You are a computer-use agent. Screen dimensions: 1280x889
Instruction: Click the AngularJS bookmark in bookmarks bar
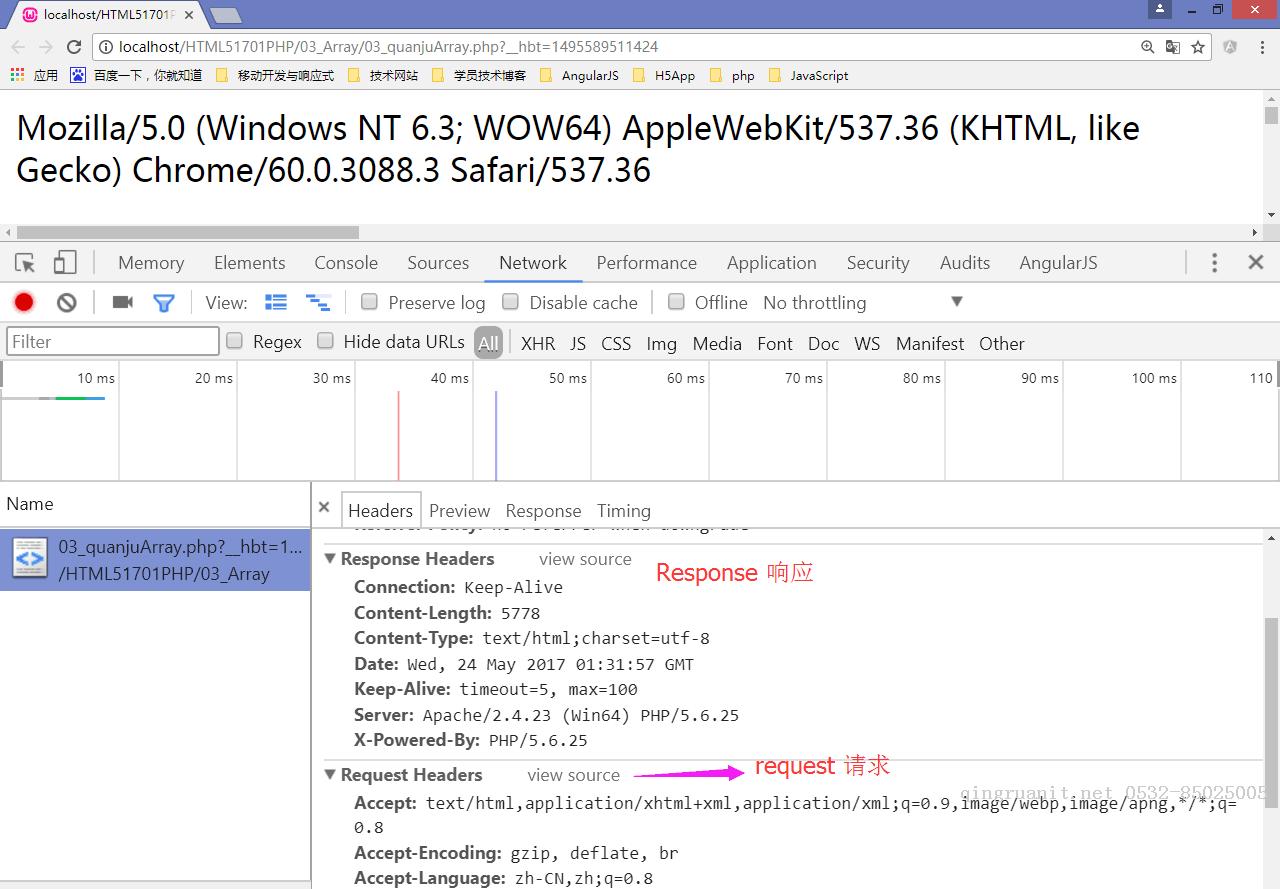[x=589, y=75]
